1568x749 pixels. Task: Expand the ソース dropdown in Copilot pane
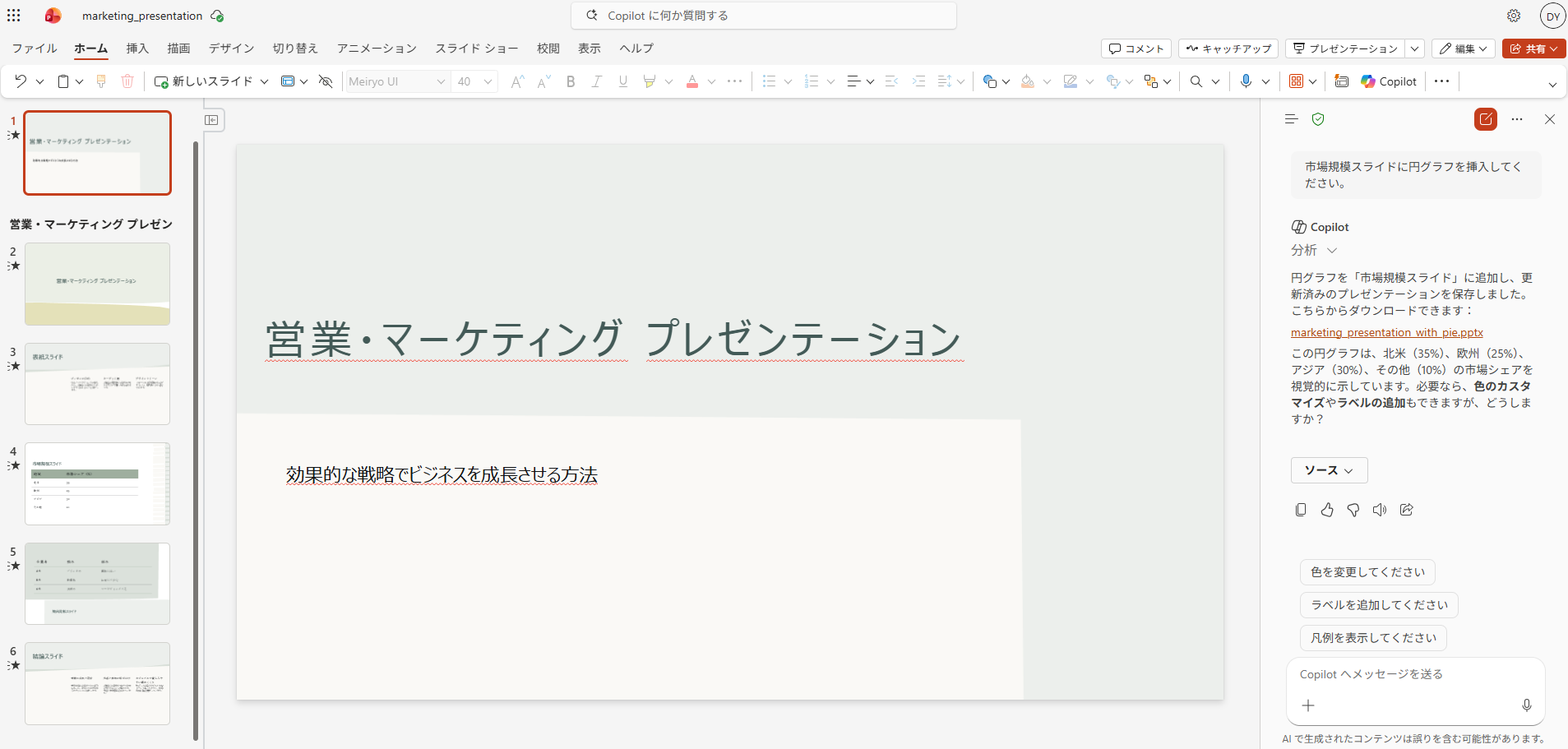1329,470
